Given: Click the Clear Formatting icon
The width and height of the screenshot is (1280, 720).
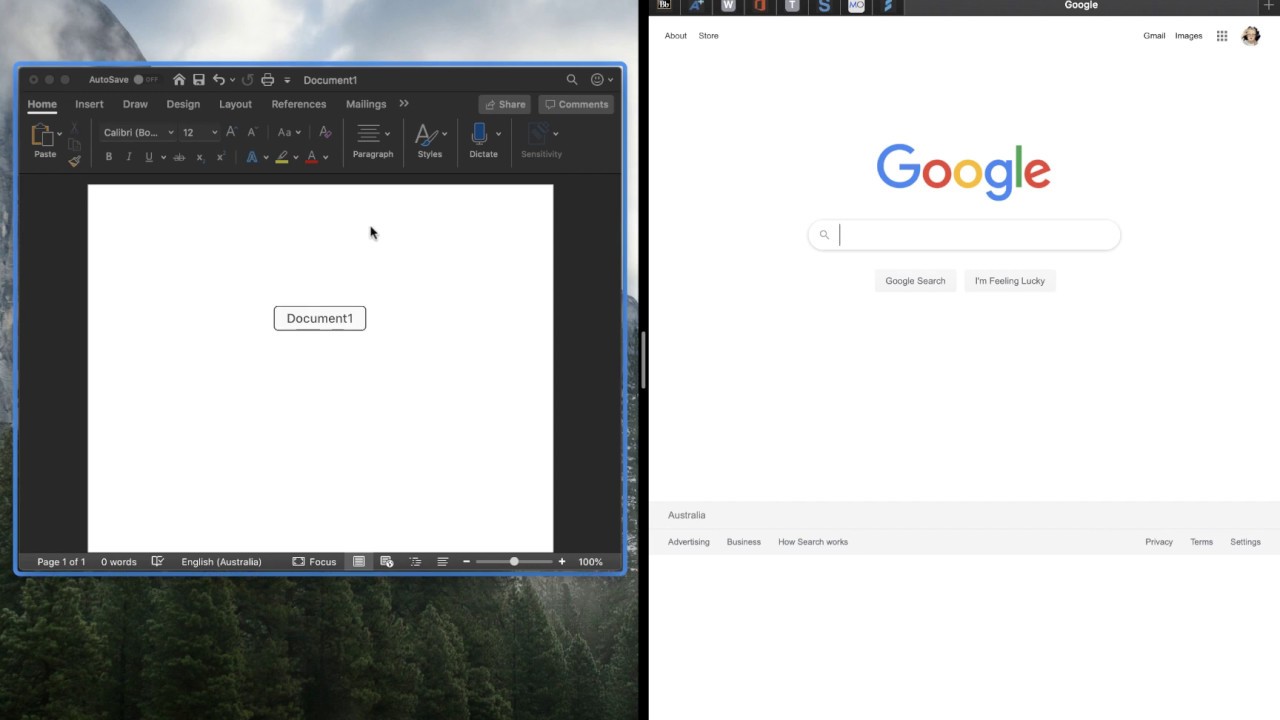Looking at the screenshot, I should coord(325,132).
